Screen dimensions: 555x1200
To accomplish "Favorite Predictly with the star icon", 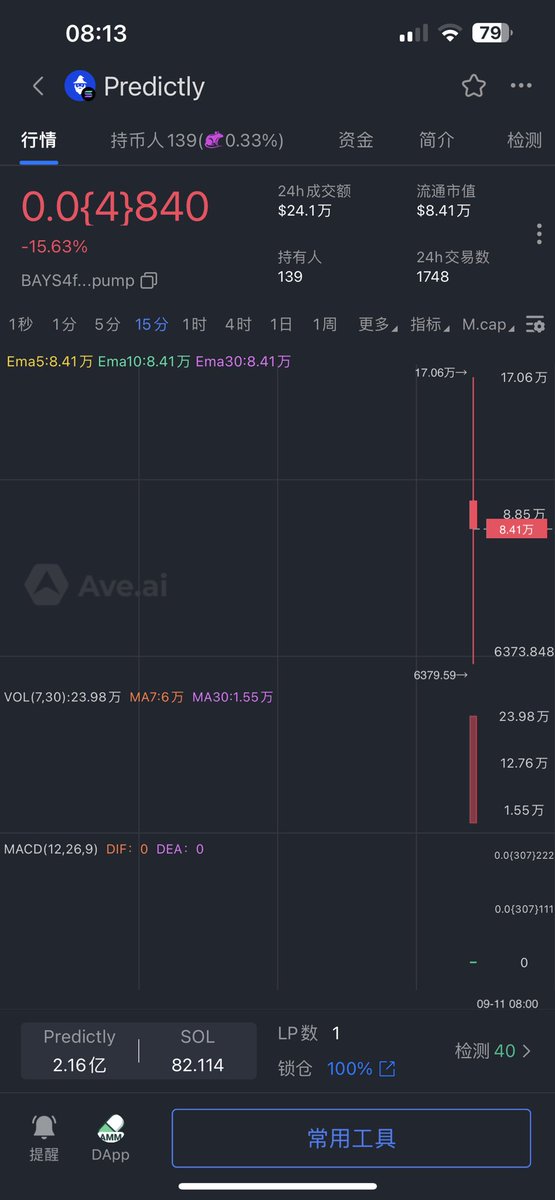I will coord(473,86).
